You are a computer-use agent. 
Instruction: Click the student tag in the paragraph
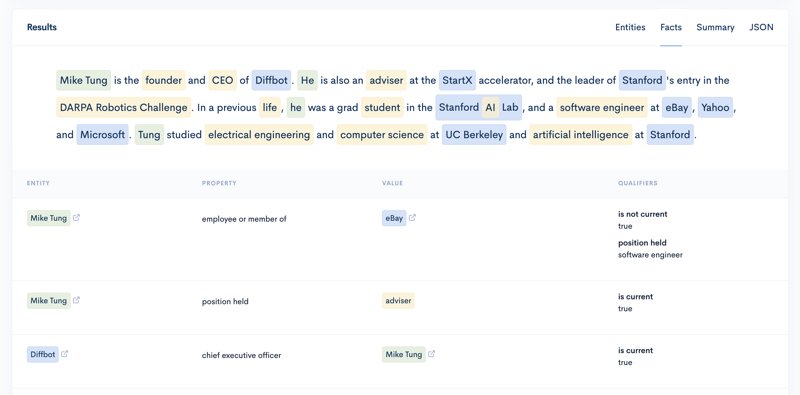pyautogui.click(x=383, y=108)
